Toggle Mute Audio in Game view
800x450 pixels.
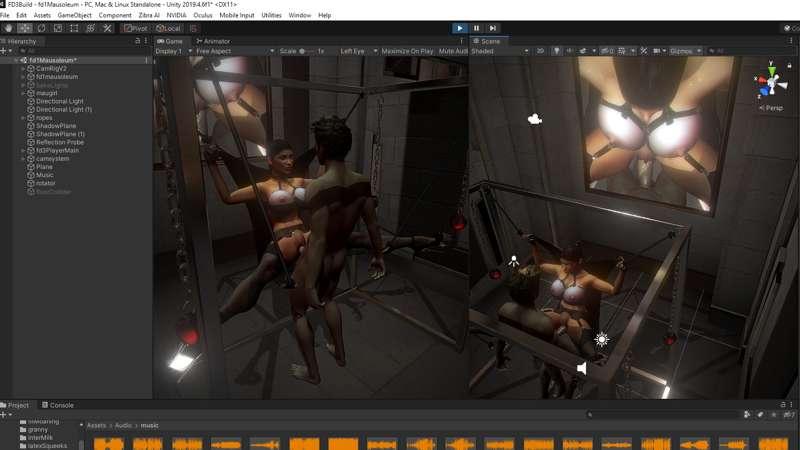(x=453, y=51)
